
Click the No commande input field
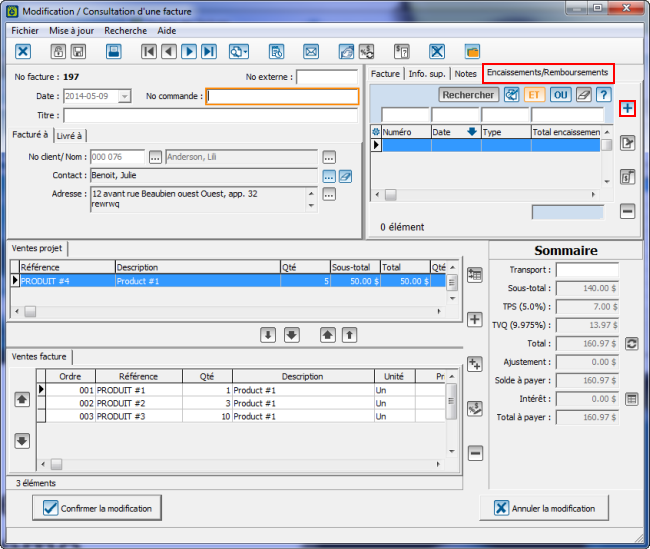(x=282, y=97)
